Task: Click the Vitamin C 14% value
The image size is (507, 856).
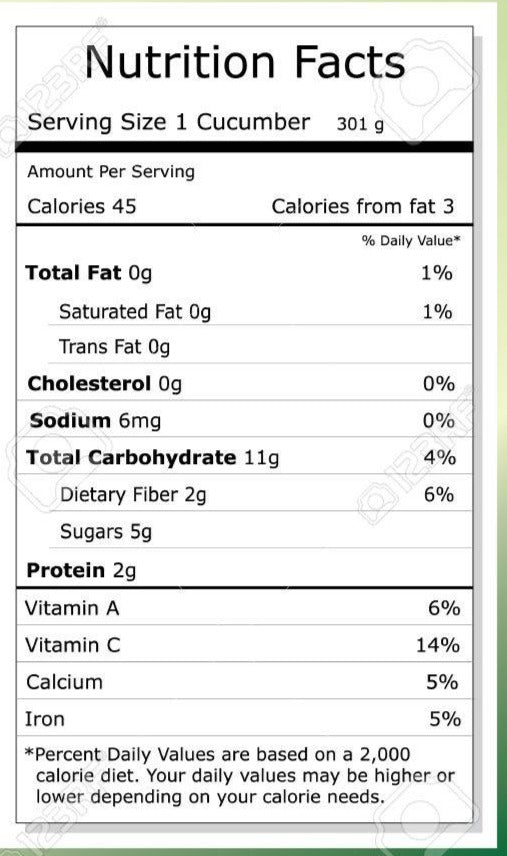Action: coord(438,645)
